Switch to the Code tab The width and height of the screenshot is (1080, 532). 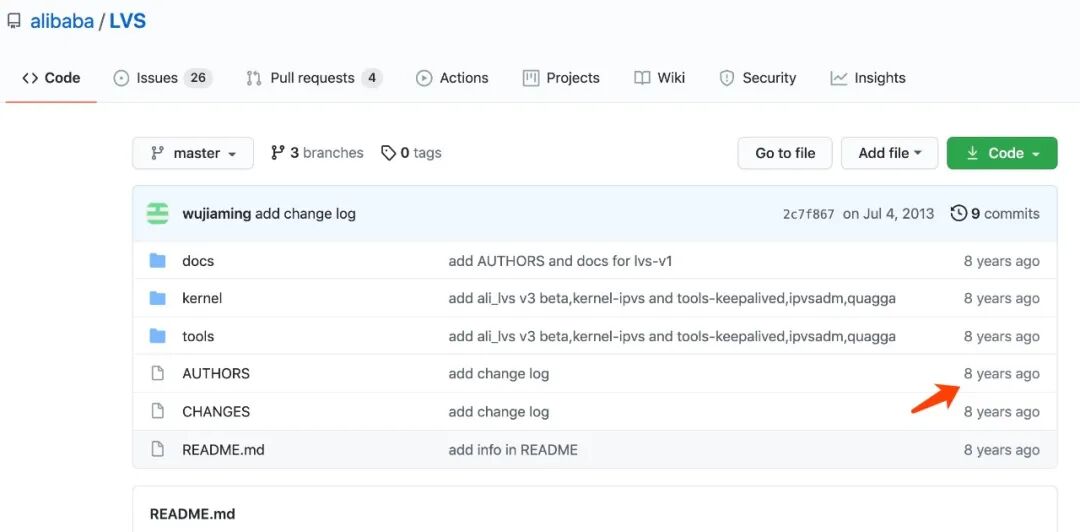[x=51, y=78]
